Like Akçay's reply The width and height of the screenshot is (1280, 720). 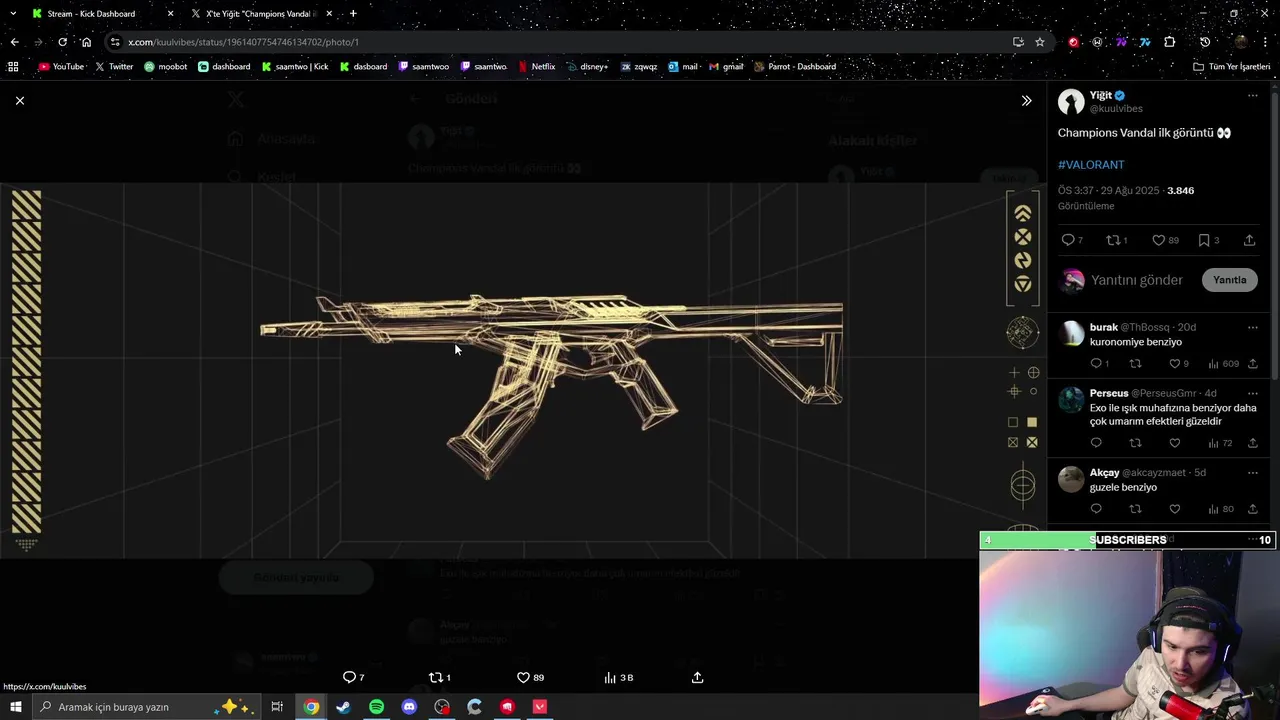(1174, 509)
